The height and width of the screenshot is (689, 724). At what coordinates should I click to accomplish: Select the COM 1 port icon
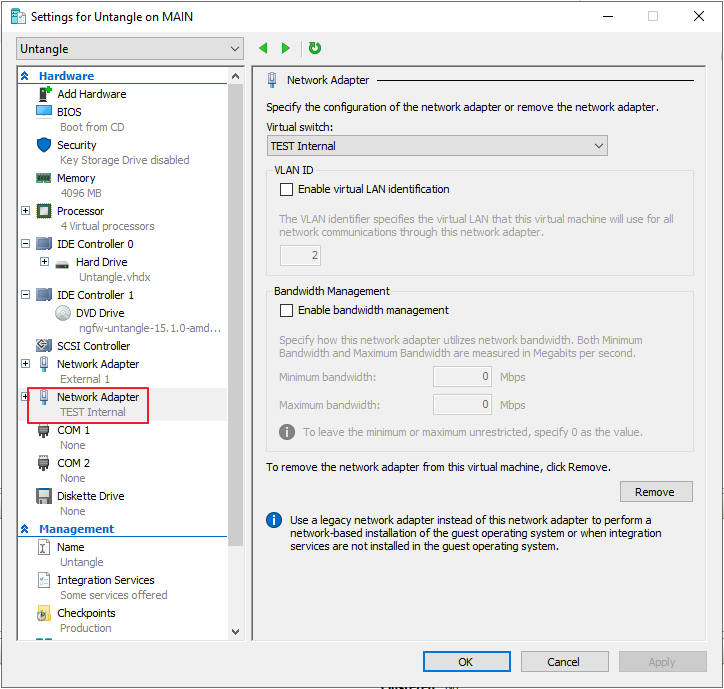(x=43, y=430)
